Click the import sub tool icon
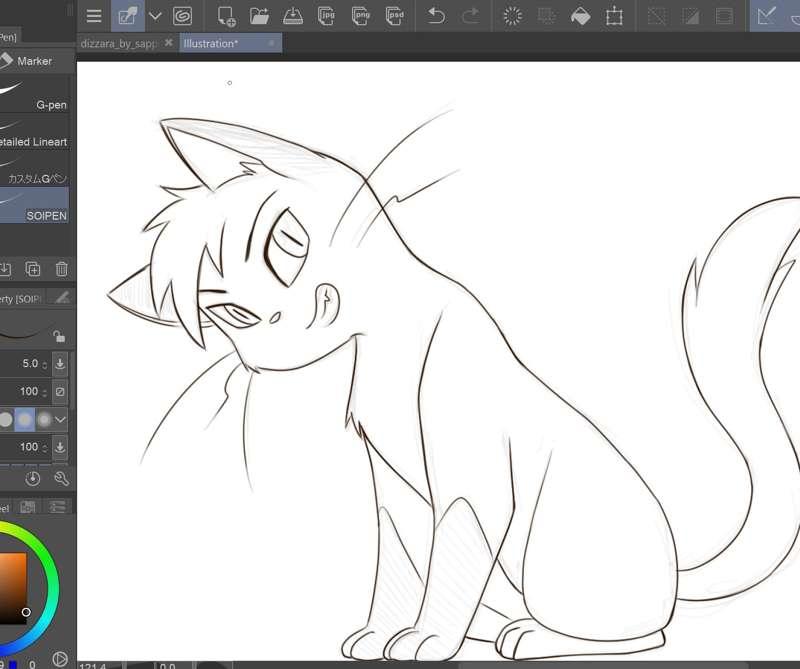Viewport: 800px width, 669px height. [x=5, y=269]
